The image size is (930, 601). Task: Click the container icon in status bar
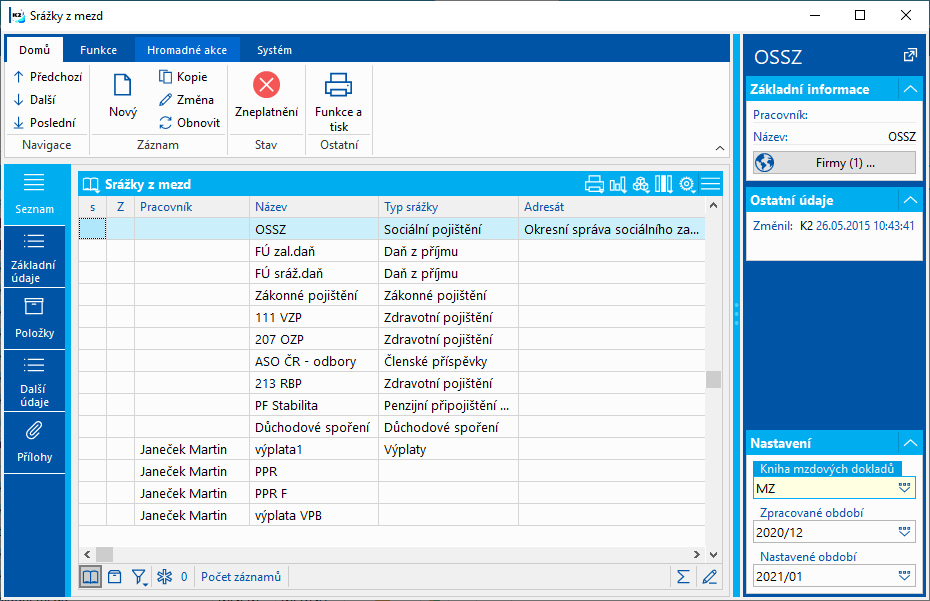click(x=114, y=576)
